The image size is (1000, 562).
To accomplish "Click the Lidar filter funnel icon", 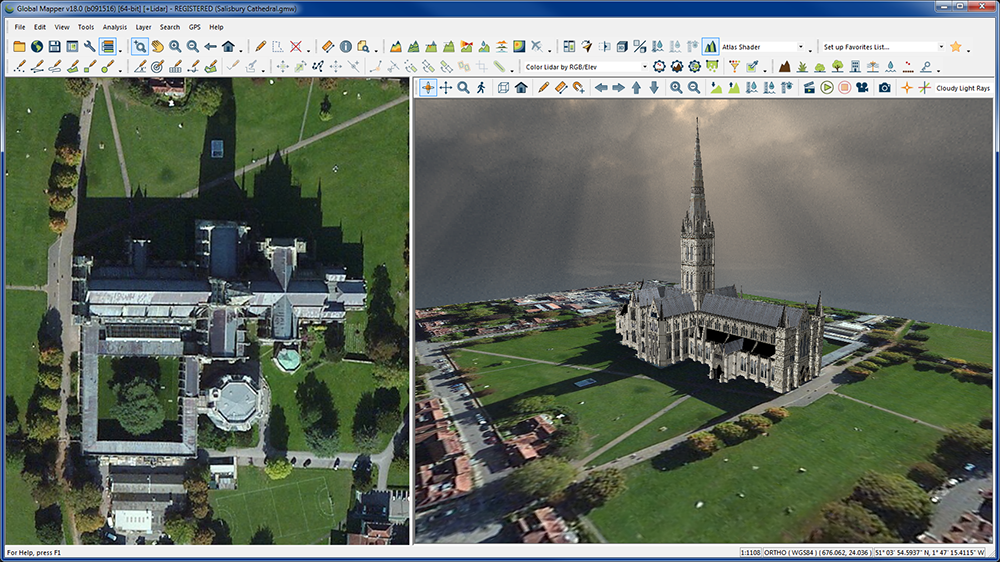I will [x=734, y=66].
